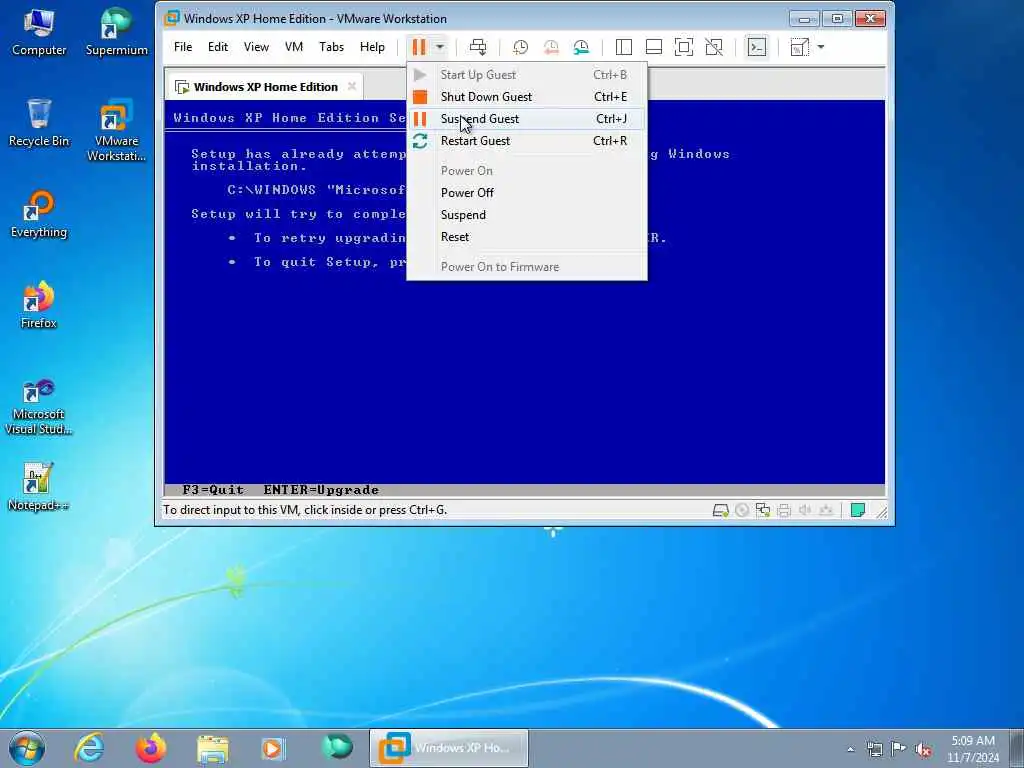Image resolution: width=1024 pixels, height=768 pixels.
Task: Click the printer status bar icon
Action: pos(784,510)
